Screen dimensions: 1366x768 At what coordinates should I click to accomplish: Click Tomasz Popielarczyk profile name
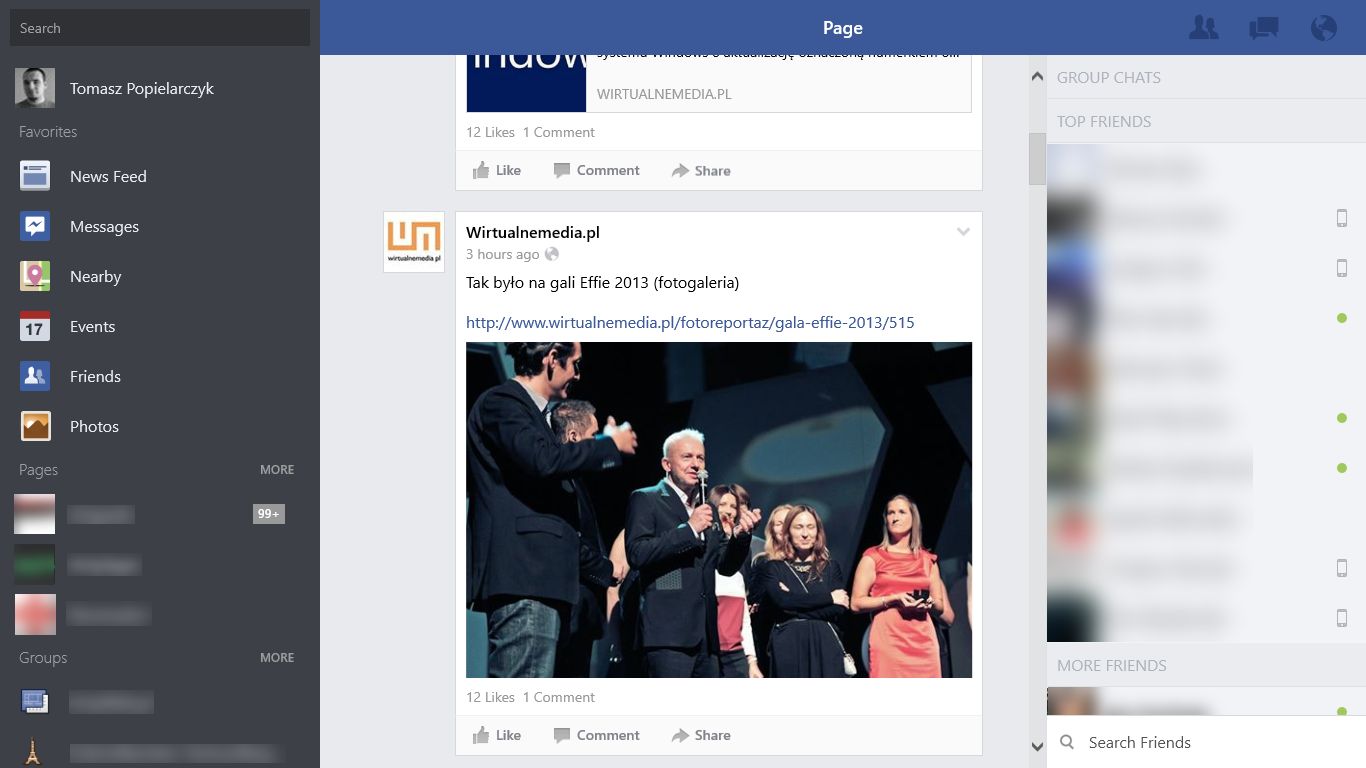tap(142, 88)
